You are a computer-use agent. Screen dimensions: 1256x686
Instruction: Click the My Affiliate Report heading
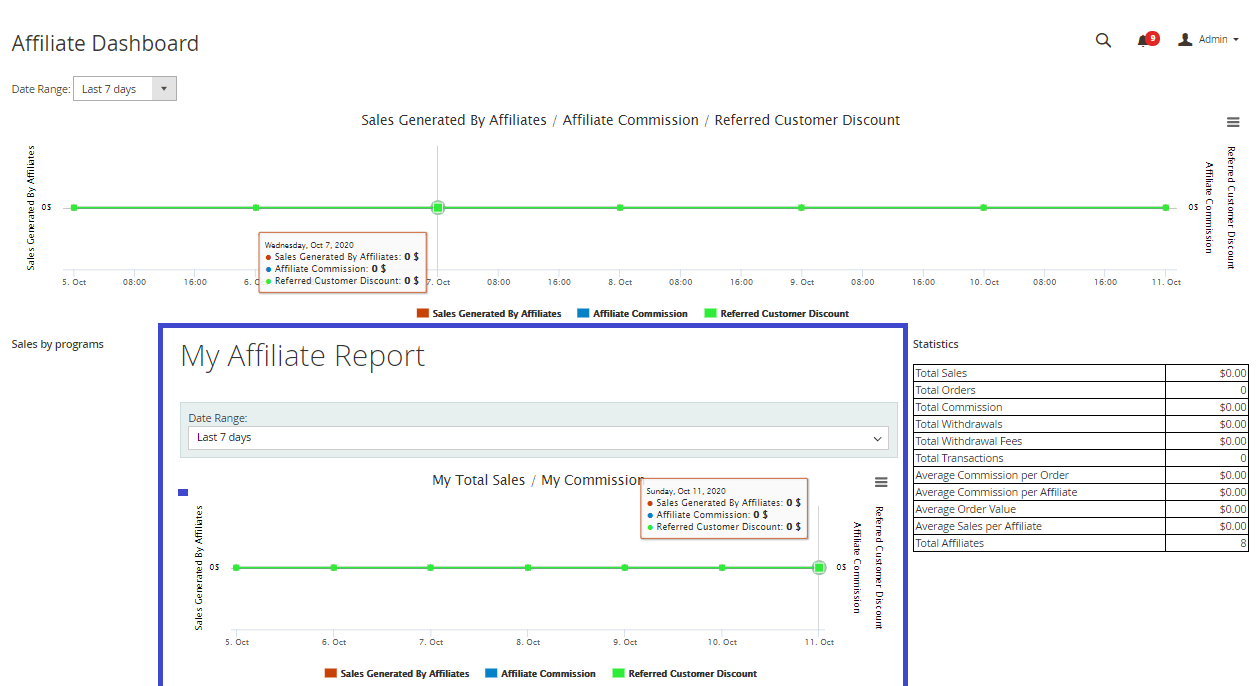303,356
